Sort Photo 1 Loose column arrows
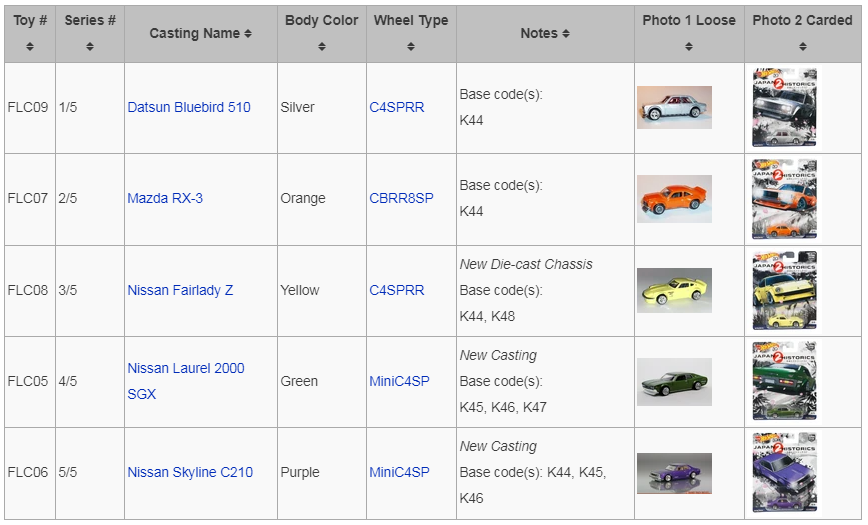Image resolution: width=868 pixels, height=525 pixels. (x=689, y=47)
